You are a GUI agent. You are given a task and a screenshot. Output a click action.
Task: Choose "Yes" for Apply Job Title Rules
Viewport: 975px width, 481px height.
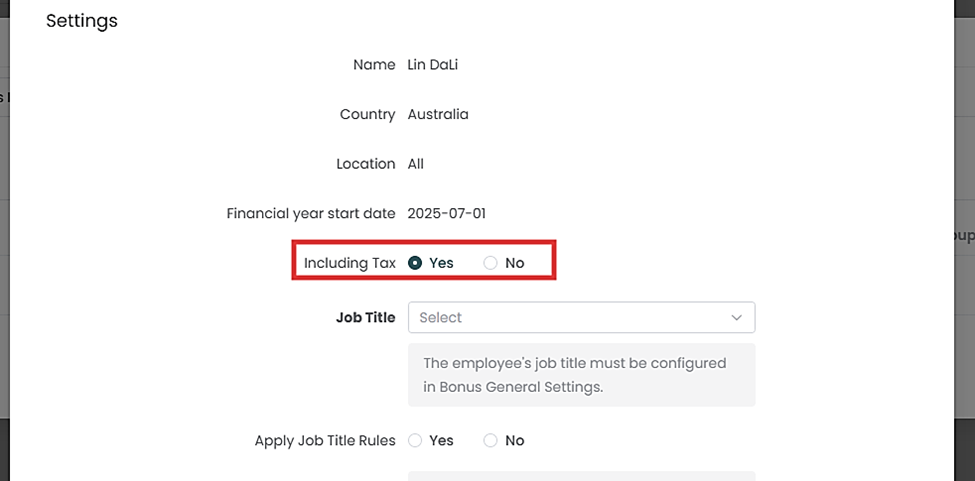click(x=415, y=441)
